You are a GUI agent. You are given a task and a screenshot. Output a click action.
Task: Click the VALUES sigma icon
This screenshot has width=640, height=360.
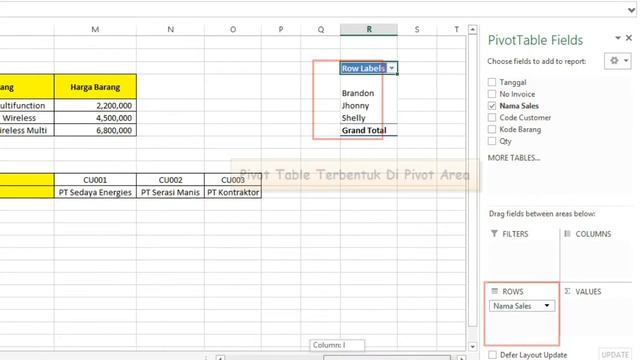(x=567, y=291)
